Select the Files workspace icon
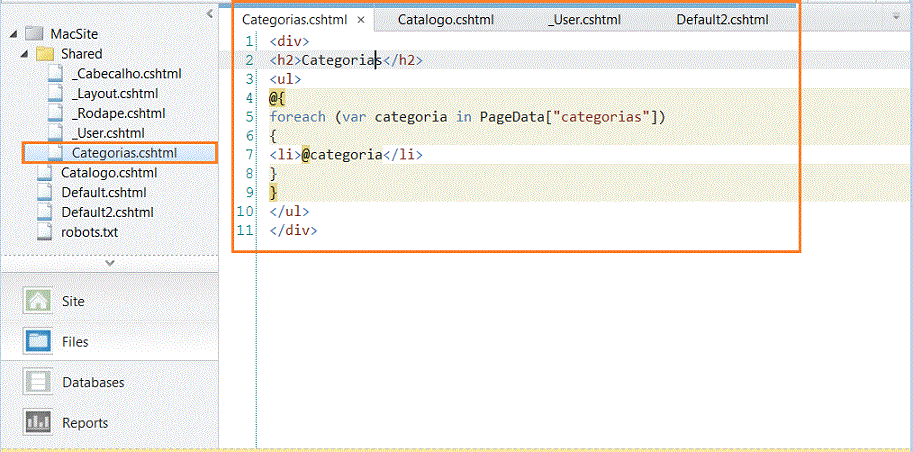 (38, 341)
